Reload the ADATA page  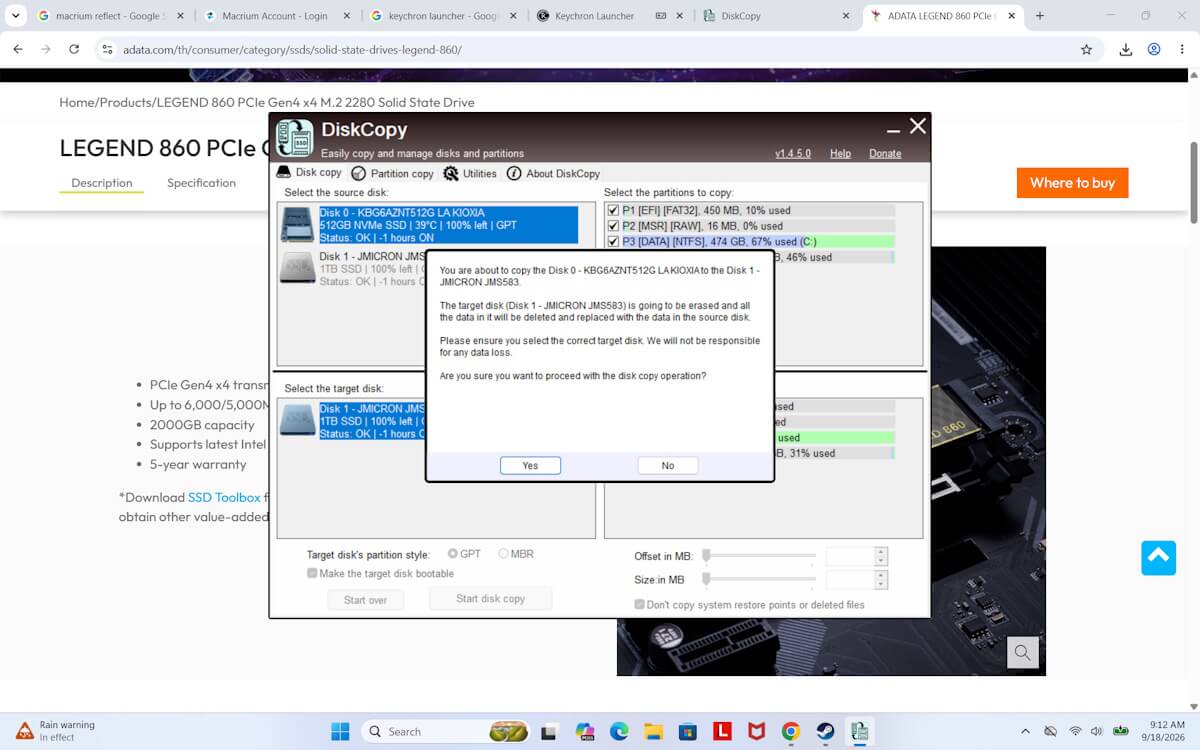click(x=74, y=49)
